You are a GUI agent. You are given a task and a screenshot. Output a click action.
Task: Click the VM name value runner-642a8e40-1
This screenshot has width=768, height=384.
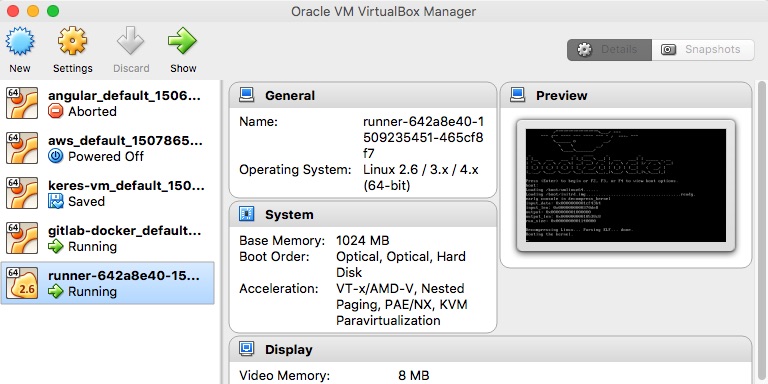423,122
